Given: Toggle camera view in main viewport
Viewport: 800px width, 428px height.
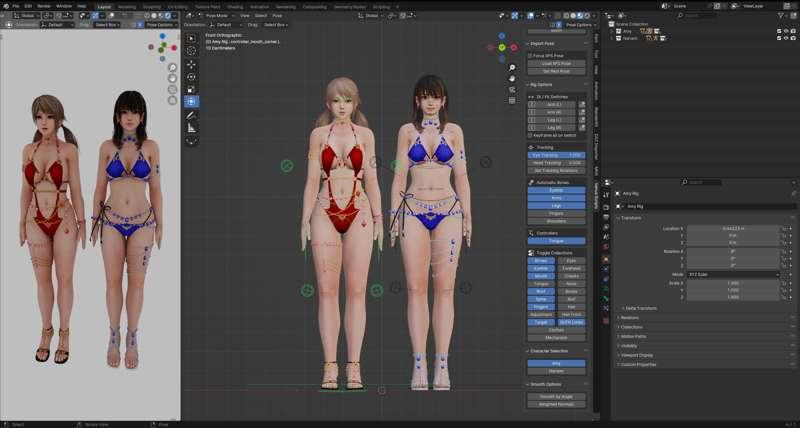Looking at the screenshot, I should click(512, 90).
